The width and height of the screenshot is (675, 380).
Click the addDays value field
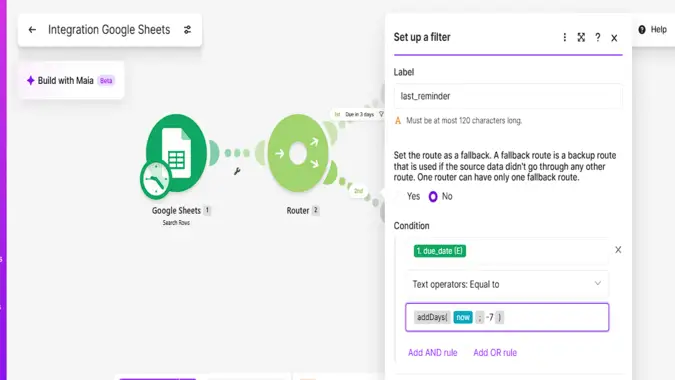pos(507,317)
